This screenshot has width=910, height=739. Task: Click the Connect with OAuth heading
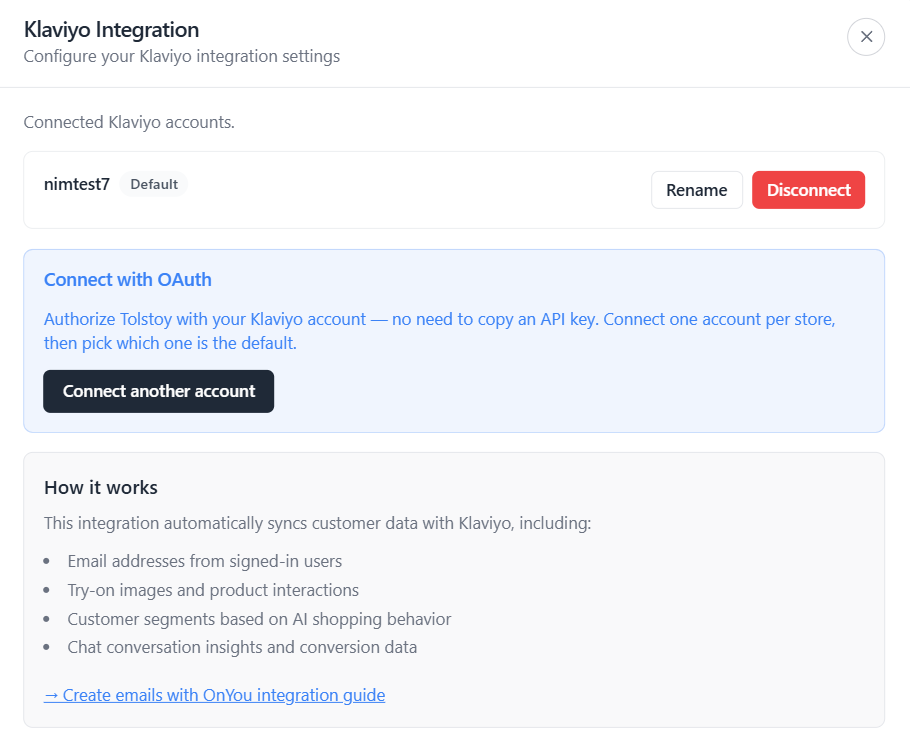[x=128, y=280]
